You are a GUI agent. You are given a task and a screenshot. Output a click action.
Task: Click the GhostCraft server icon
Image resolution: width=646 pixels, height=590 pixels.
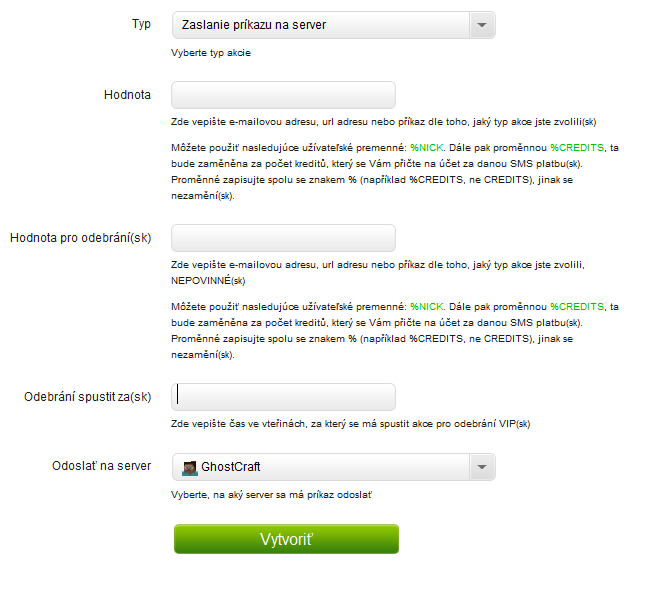[x=189, y=467]
